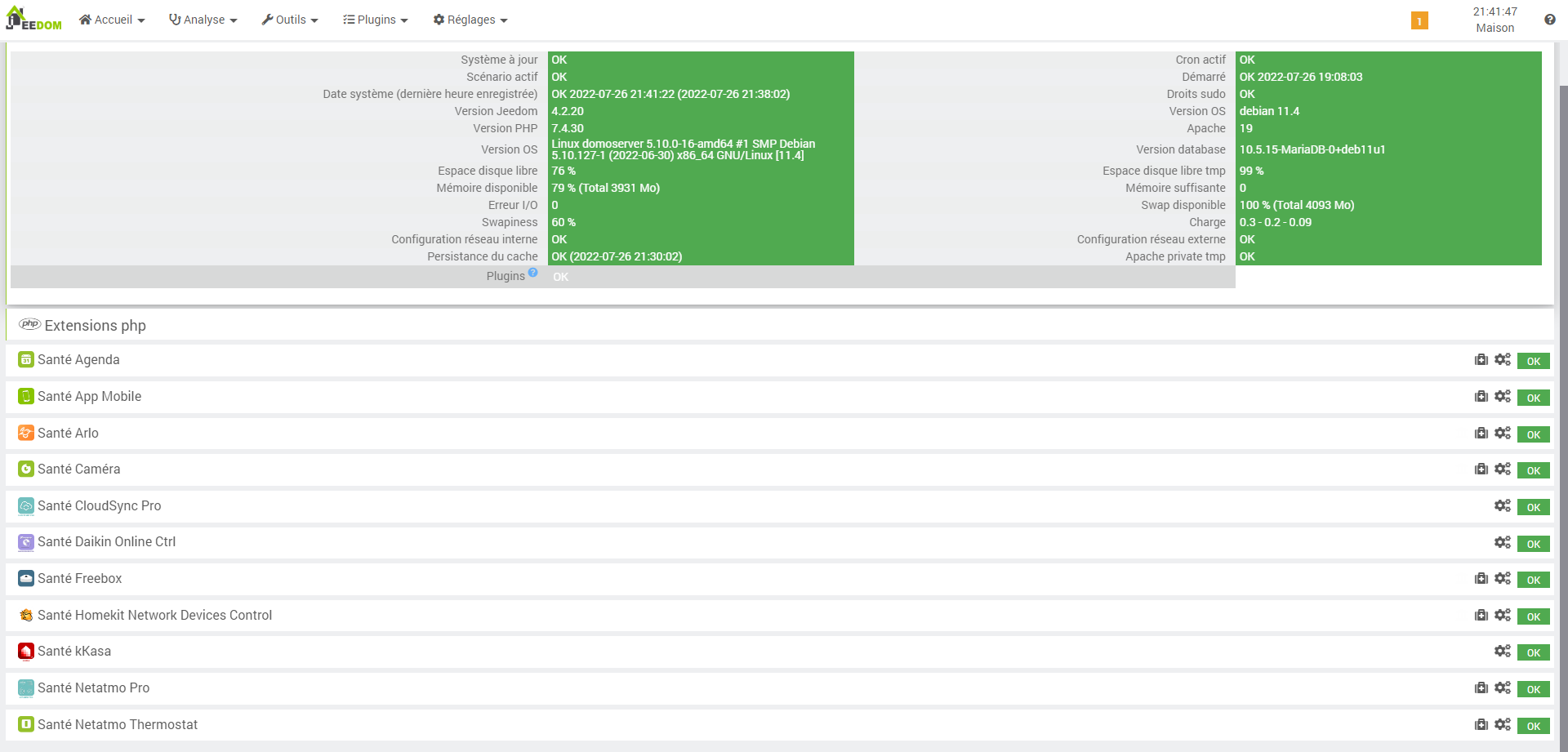Click the Netatmo Pro plugin icon
The image size is (1568, 752).
26,688
